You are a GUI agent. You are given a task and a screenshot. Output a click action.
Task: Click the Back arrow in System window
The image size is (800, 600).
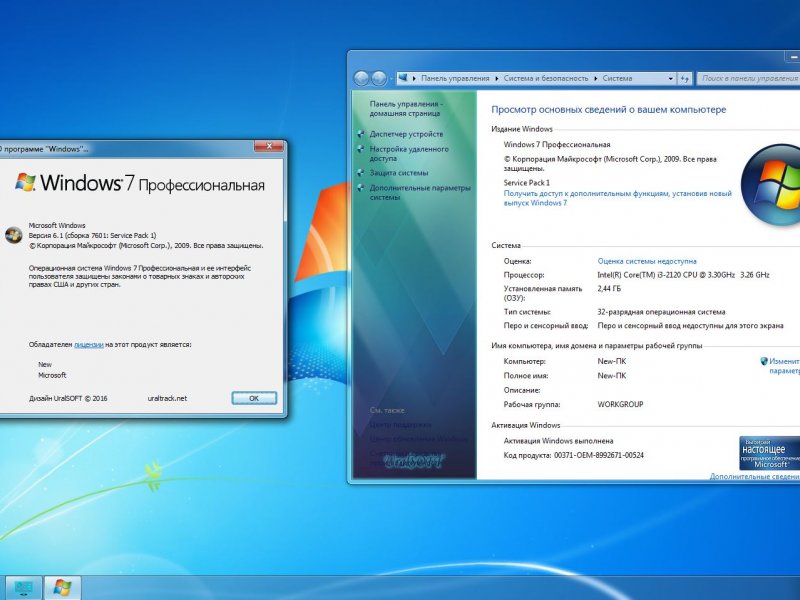tap(361, 79)
